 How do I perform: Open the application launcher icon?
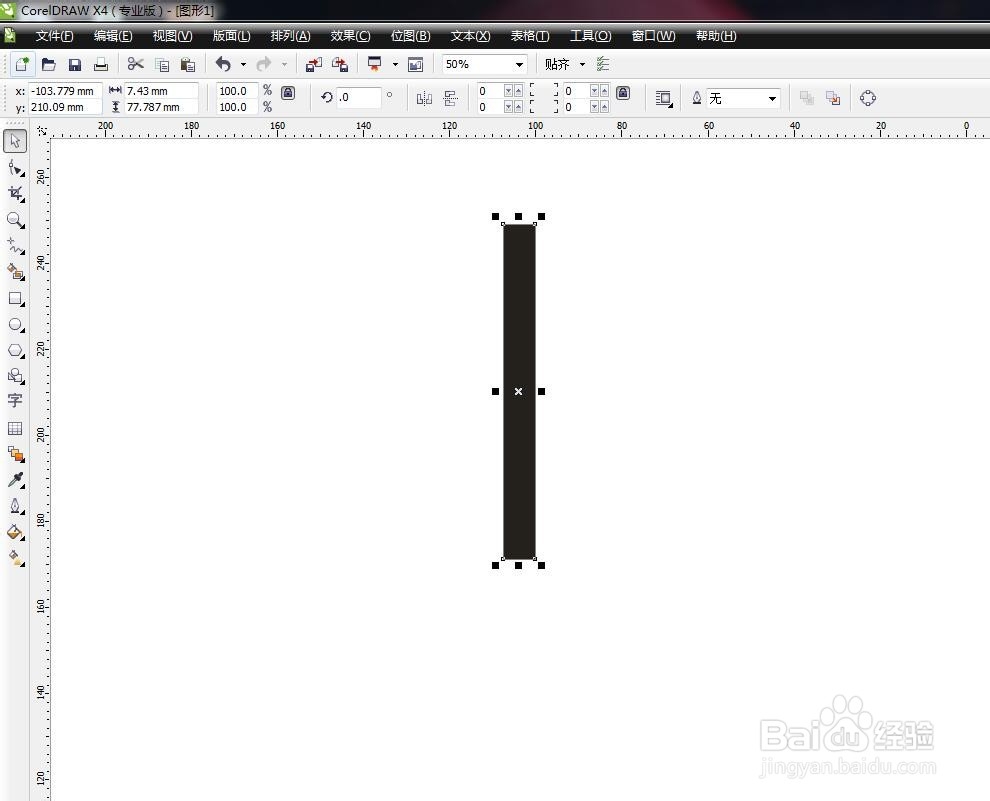point(375,64)
